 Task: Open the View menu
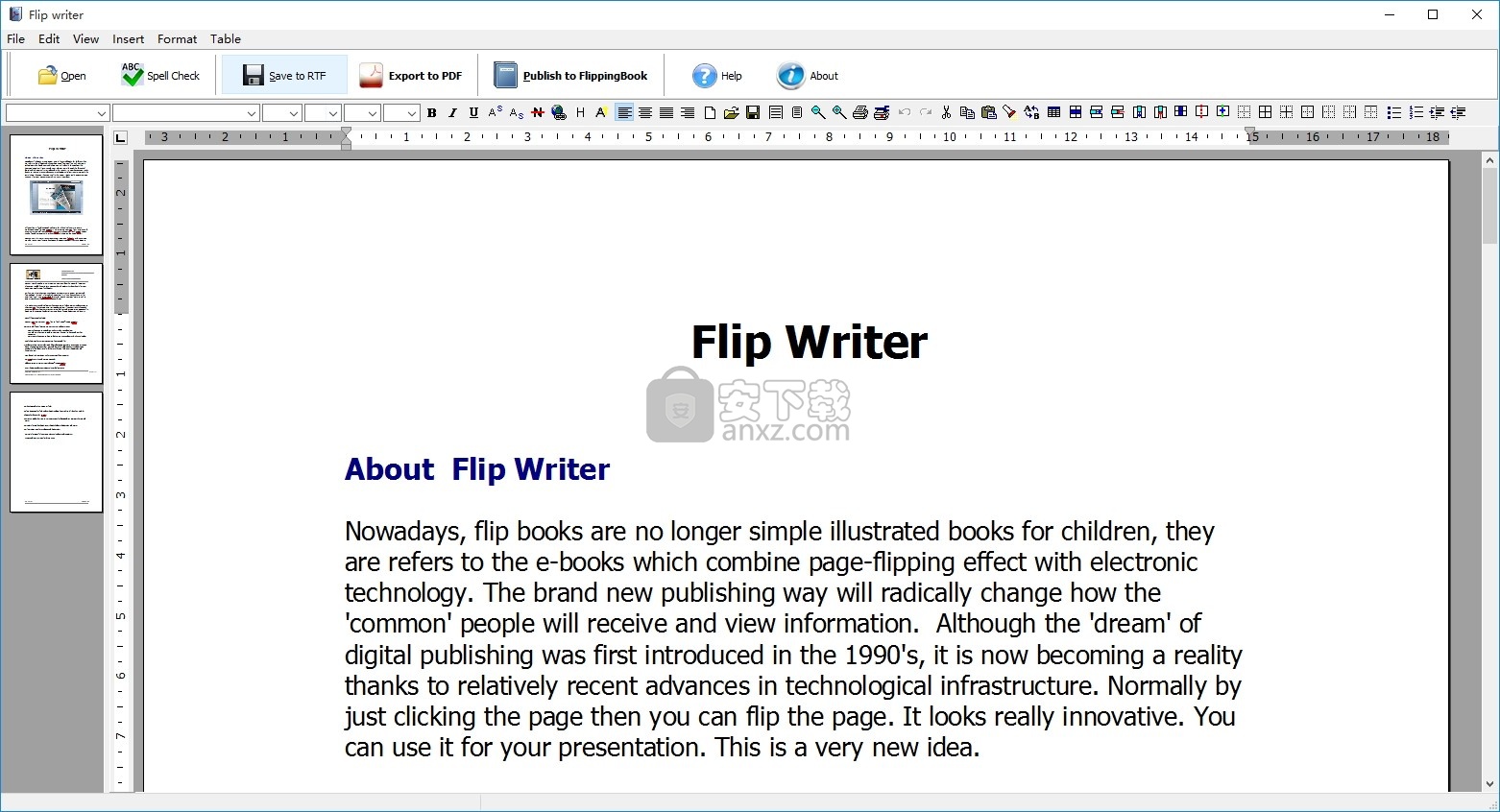pyautogui.click(x=85, y=39)
